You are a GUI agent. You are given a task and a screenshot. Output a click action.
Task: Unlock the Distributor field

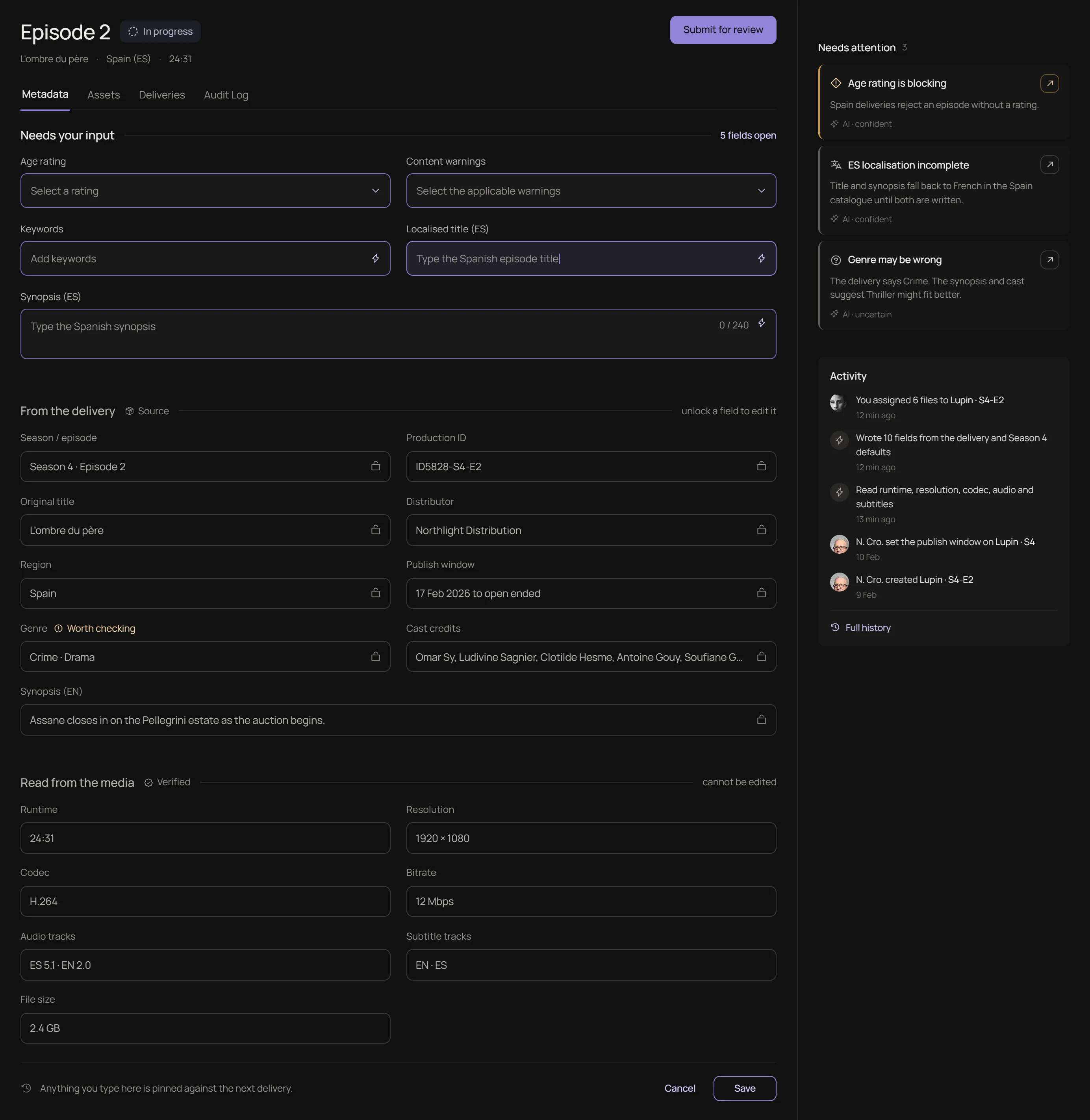tap(762, 530)
